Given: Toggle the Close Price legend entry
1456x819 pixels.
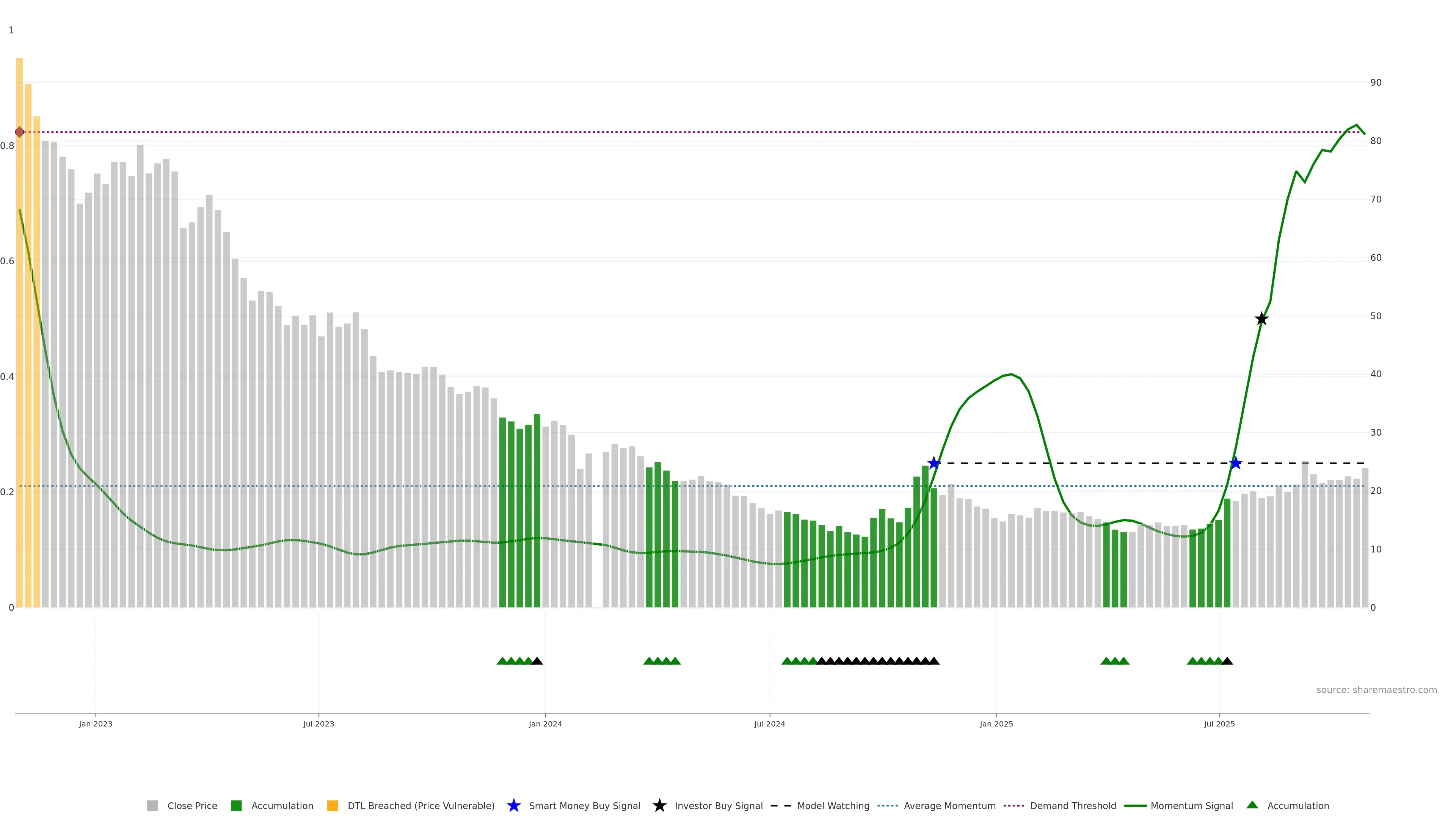Looking at the screenshot, I should click(x=191, y=806).
